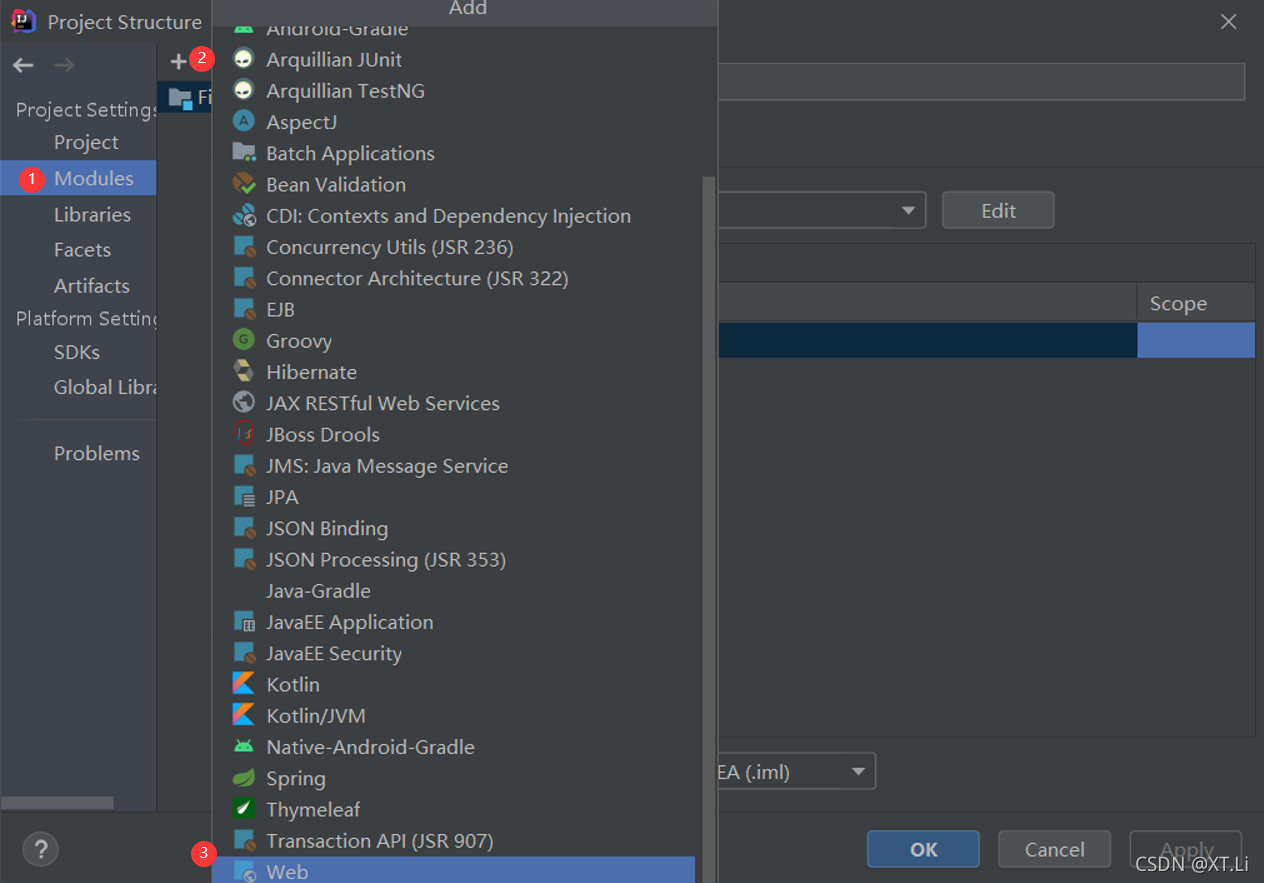
Task: Select Arquillian JUnit from Add menu
Action: point(453,60)
